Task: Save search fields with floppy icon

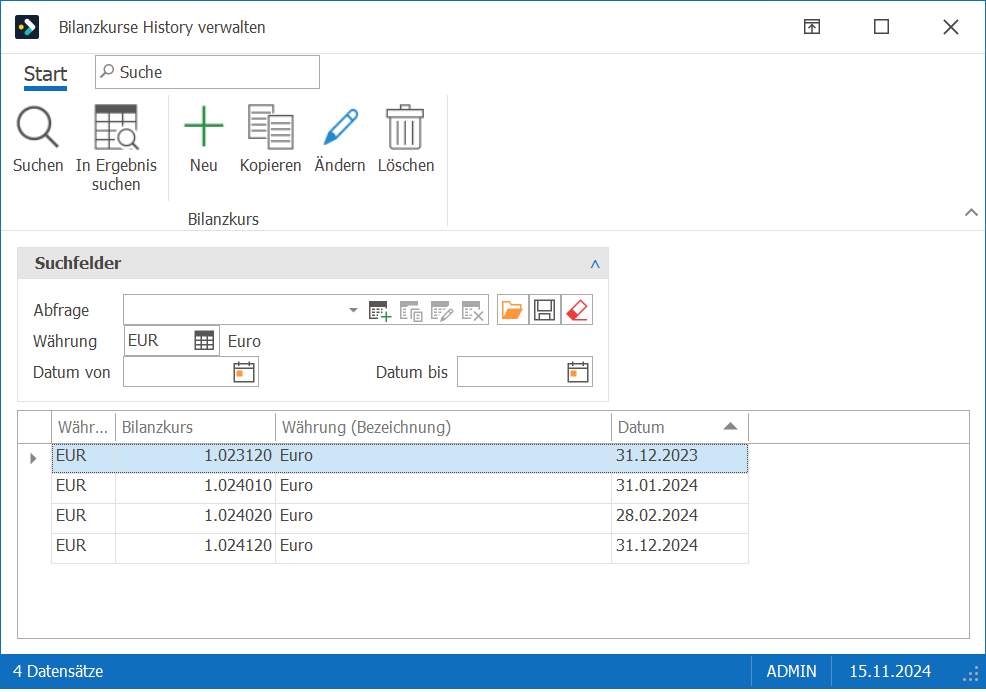Action: [x=545, y=310]
